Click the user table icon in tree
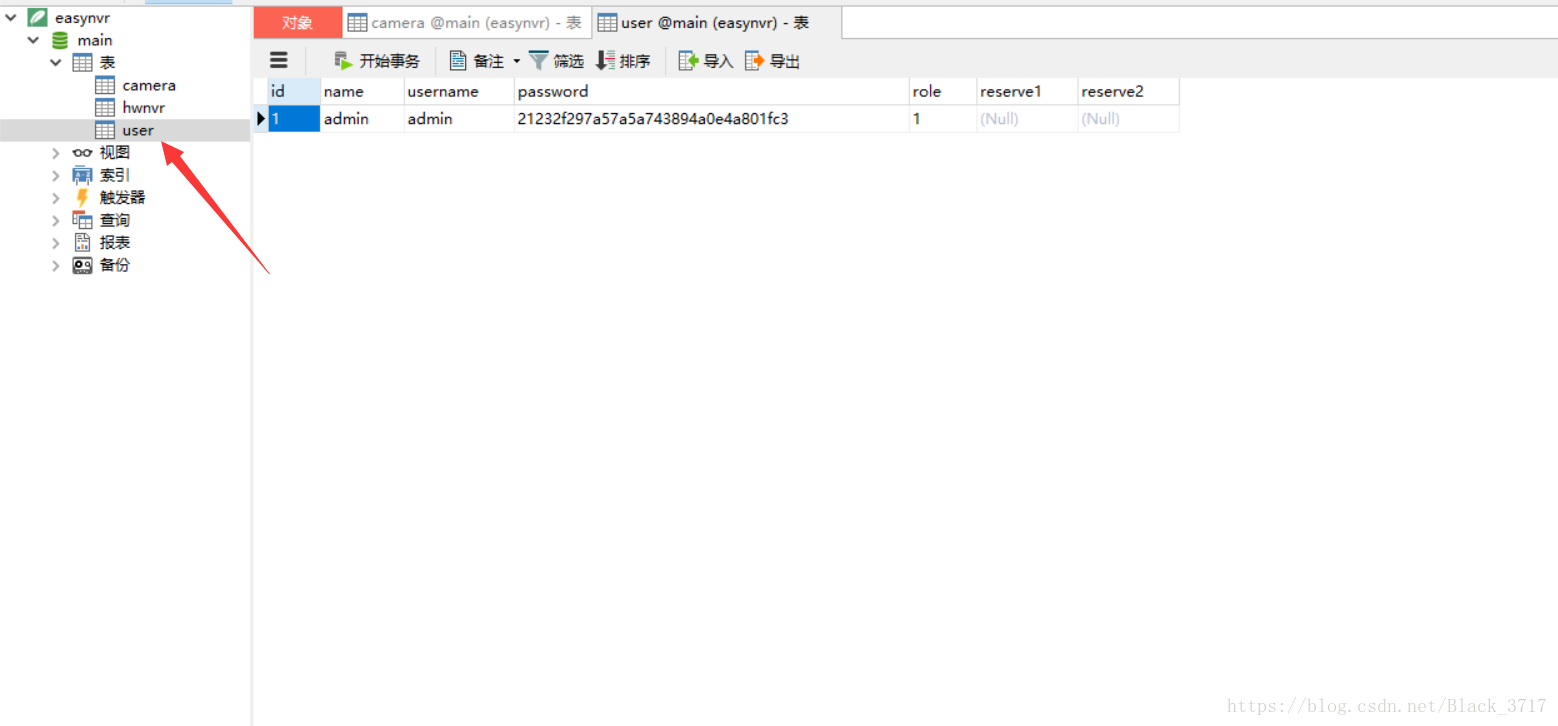Image resolution: width=1558 pixels, height=726 pixels. pos(105,130)
